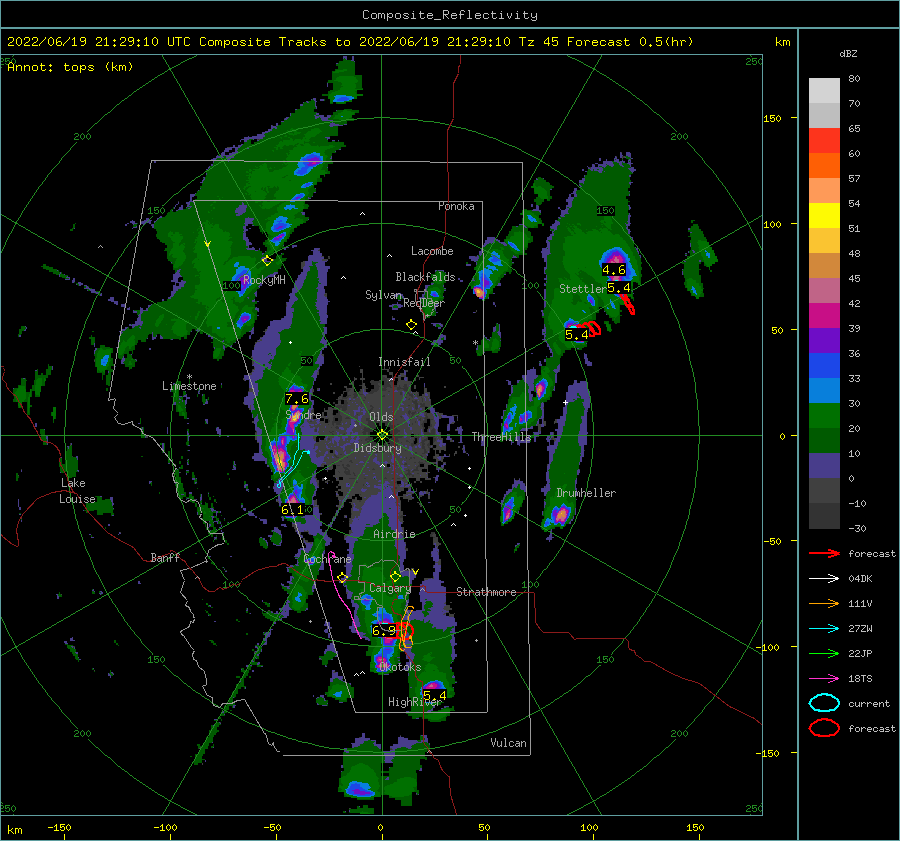Screen dimensions: 900x841
Task: Click the 65 dBZ red color swatch
Action: coord(824,141)
